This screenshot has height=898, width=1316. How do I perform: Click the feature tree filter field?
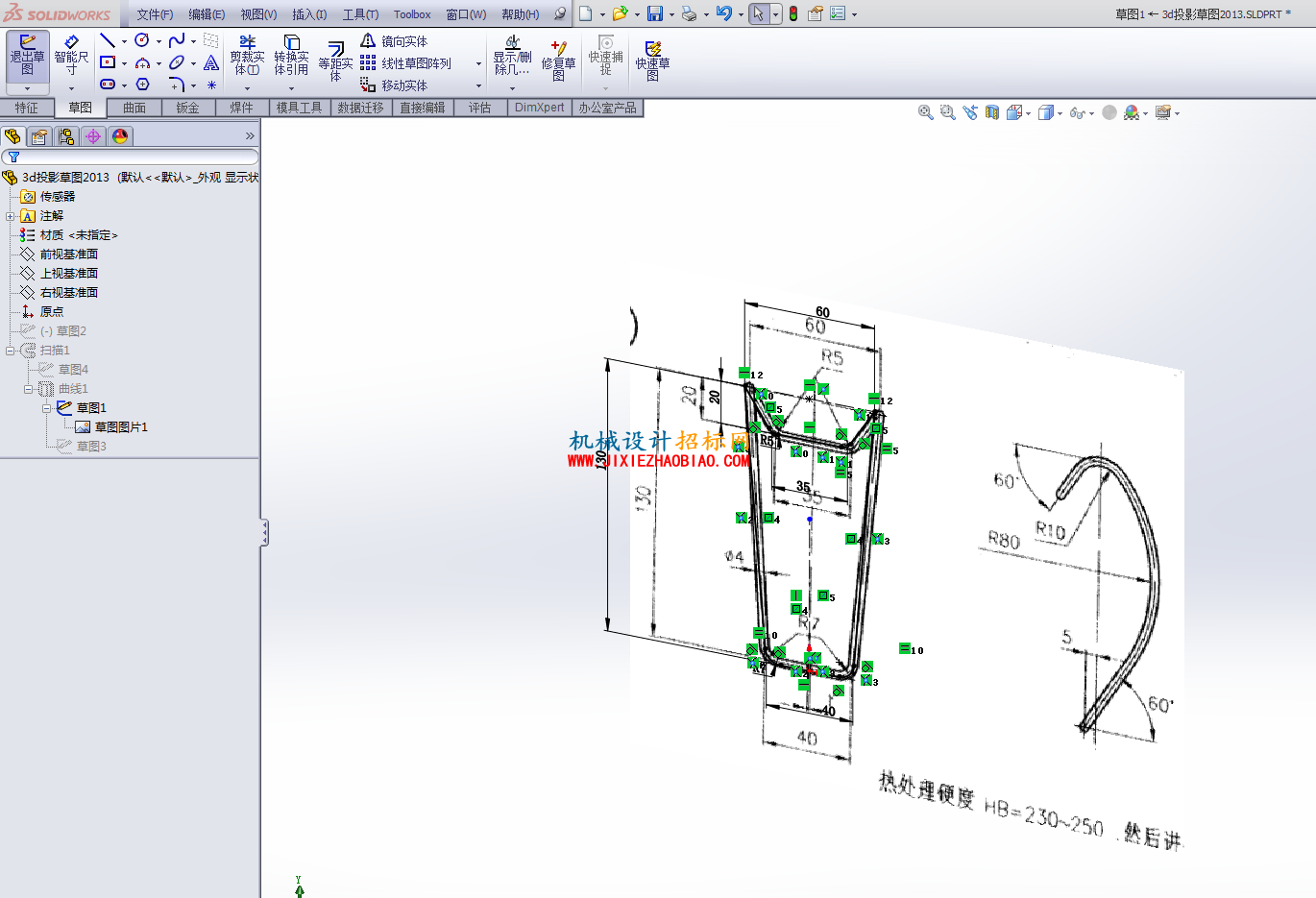tap(130, 157)
